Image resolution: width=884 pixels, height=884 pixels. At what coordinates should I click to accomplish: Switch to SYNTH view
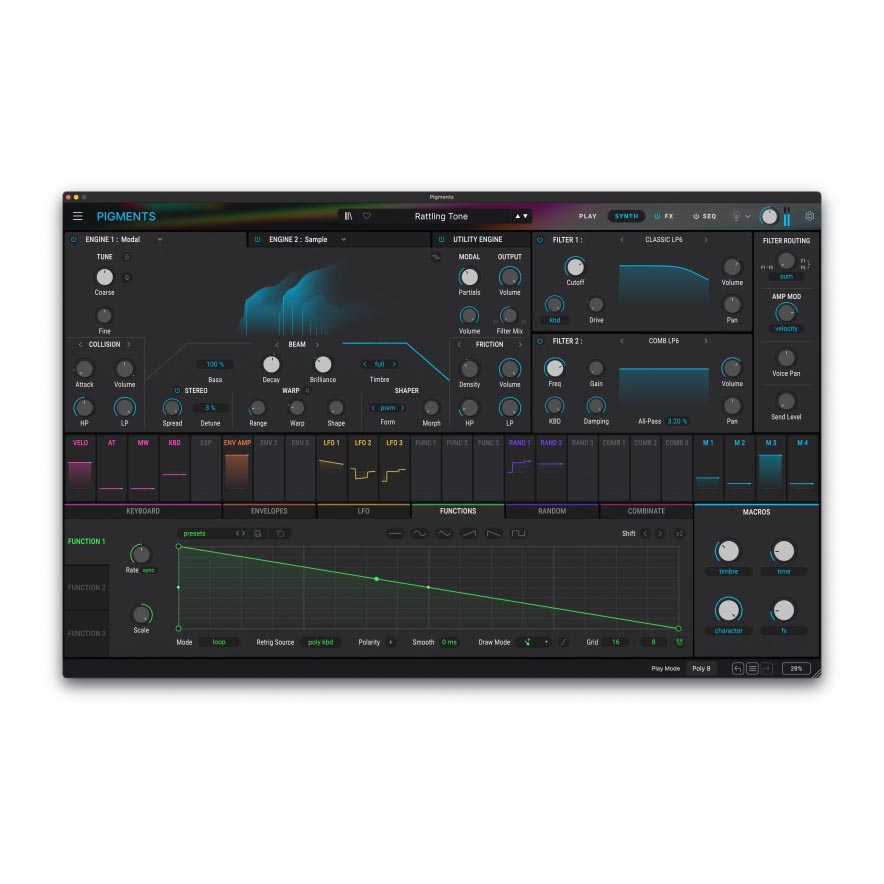click(x=626, y=216)
